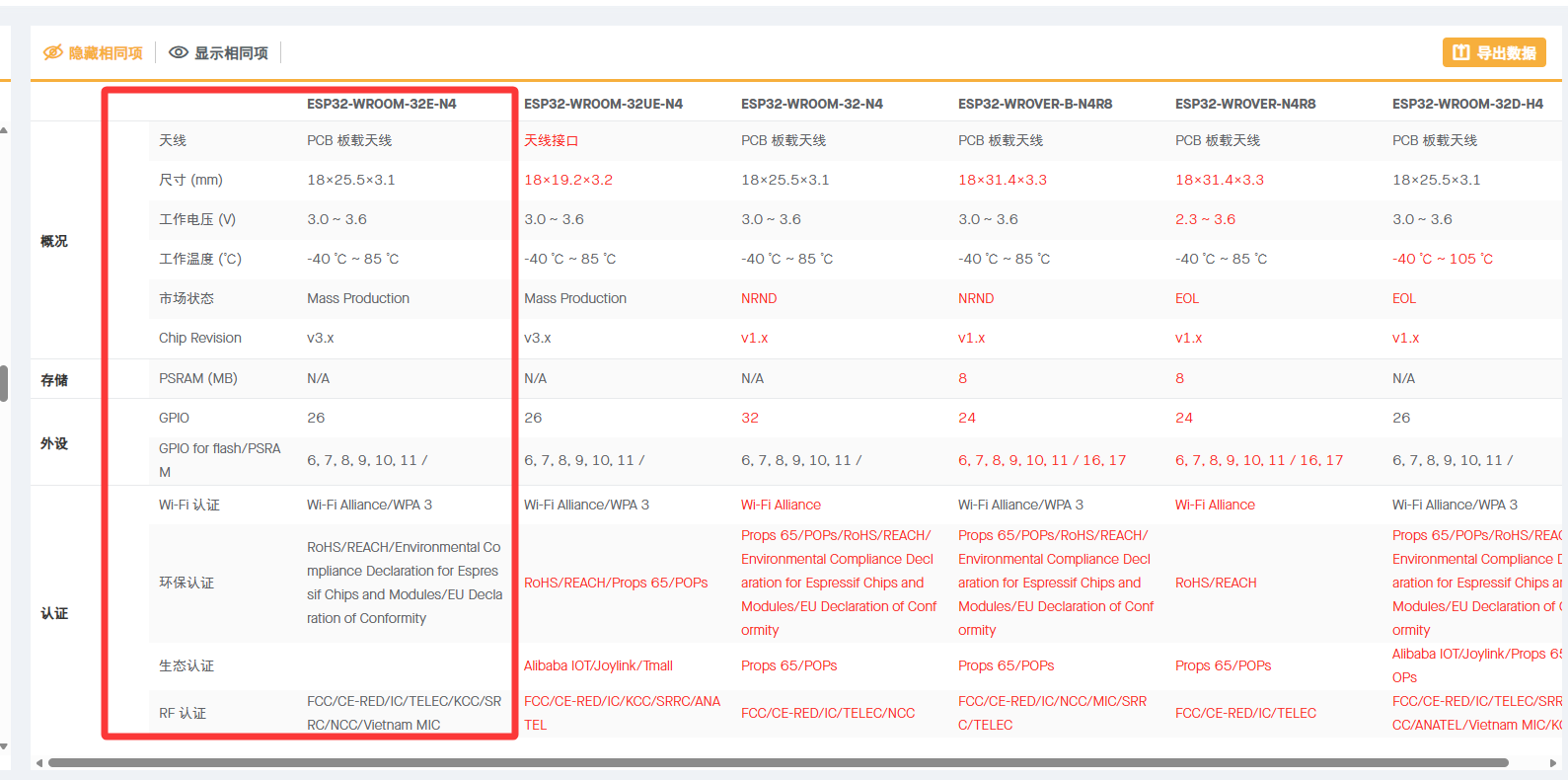The image size is (1568, 780).
Task: Click the vertical scrollbar down arrow
Action: (4, 746)
